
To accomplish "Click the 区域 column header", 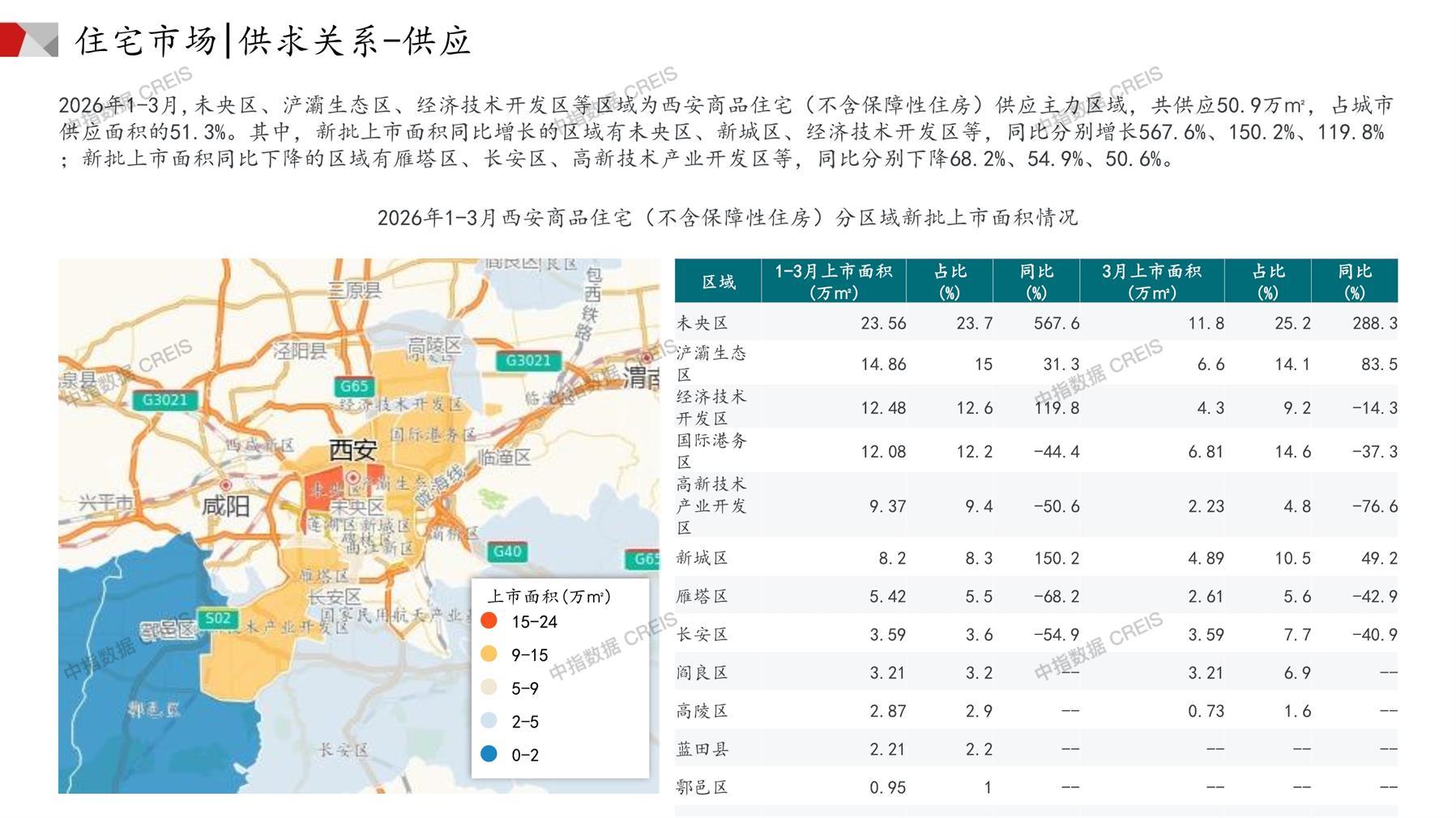I will pyautogui.click(x=718, y=281).
